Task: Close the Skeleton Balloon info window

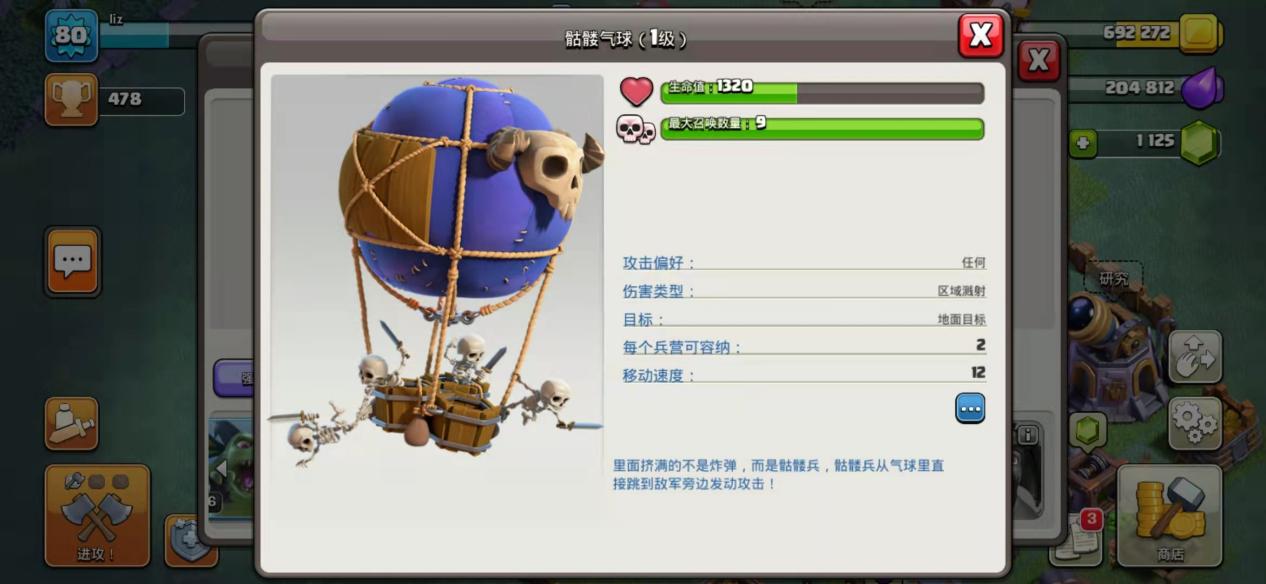Action: coord(981,36)
